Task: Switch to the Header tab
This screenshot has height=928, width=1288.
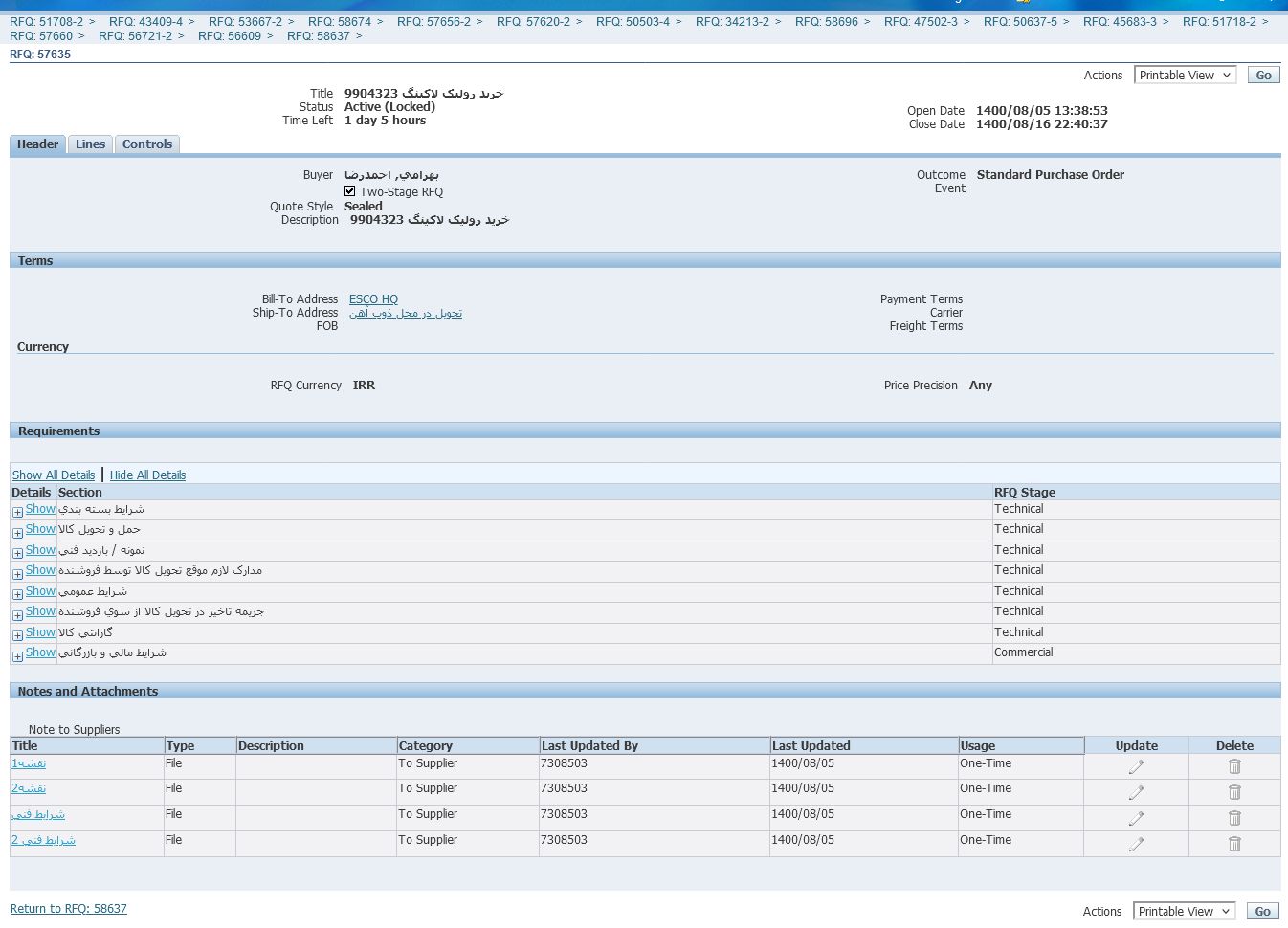Action: point(37,144)
